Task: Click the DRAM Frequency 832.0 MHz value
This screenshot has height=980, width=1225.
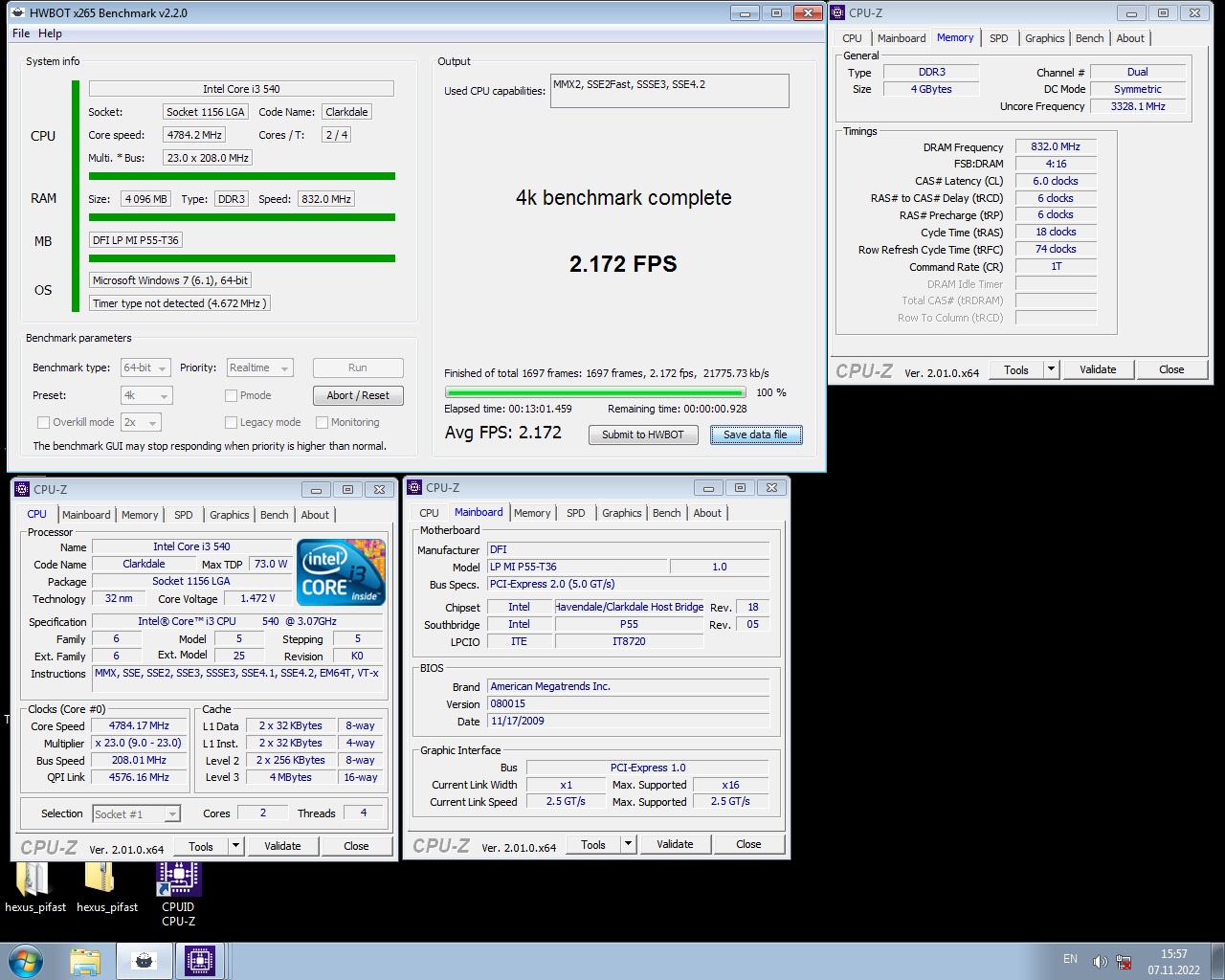Action: click(x=1056, y=146)
